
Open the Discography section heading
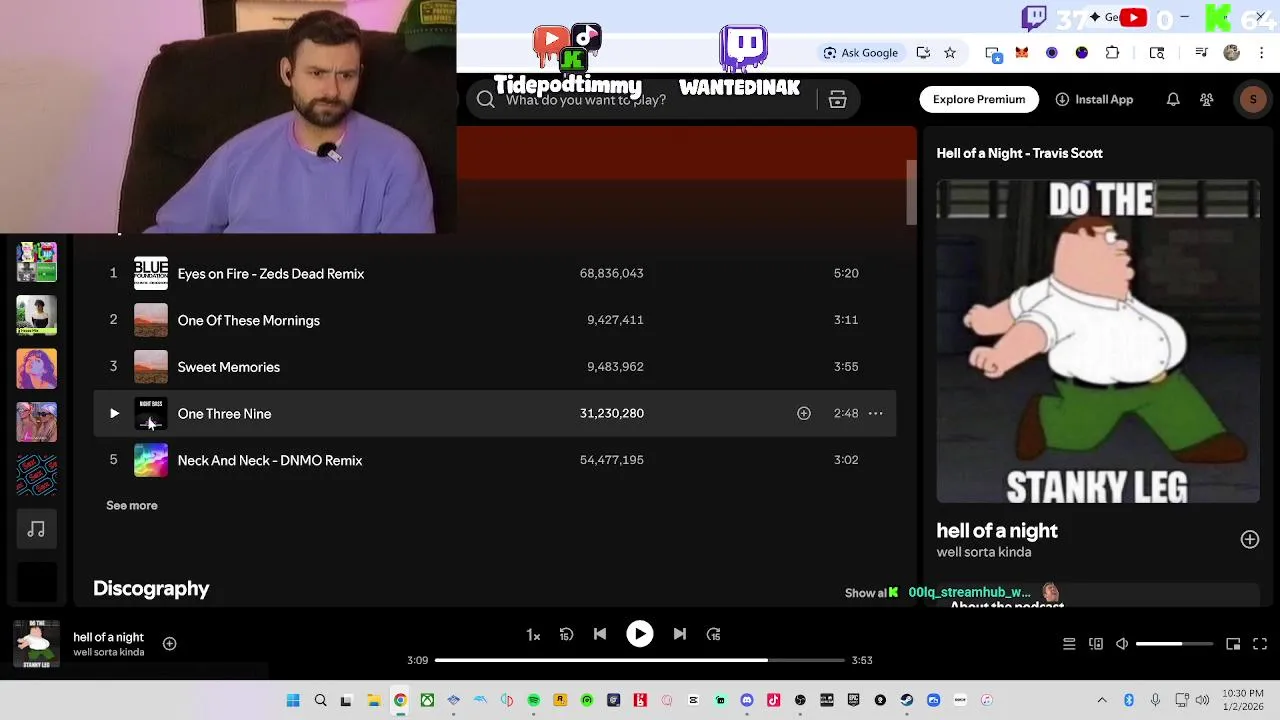(x=151, y=589)
